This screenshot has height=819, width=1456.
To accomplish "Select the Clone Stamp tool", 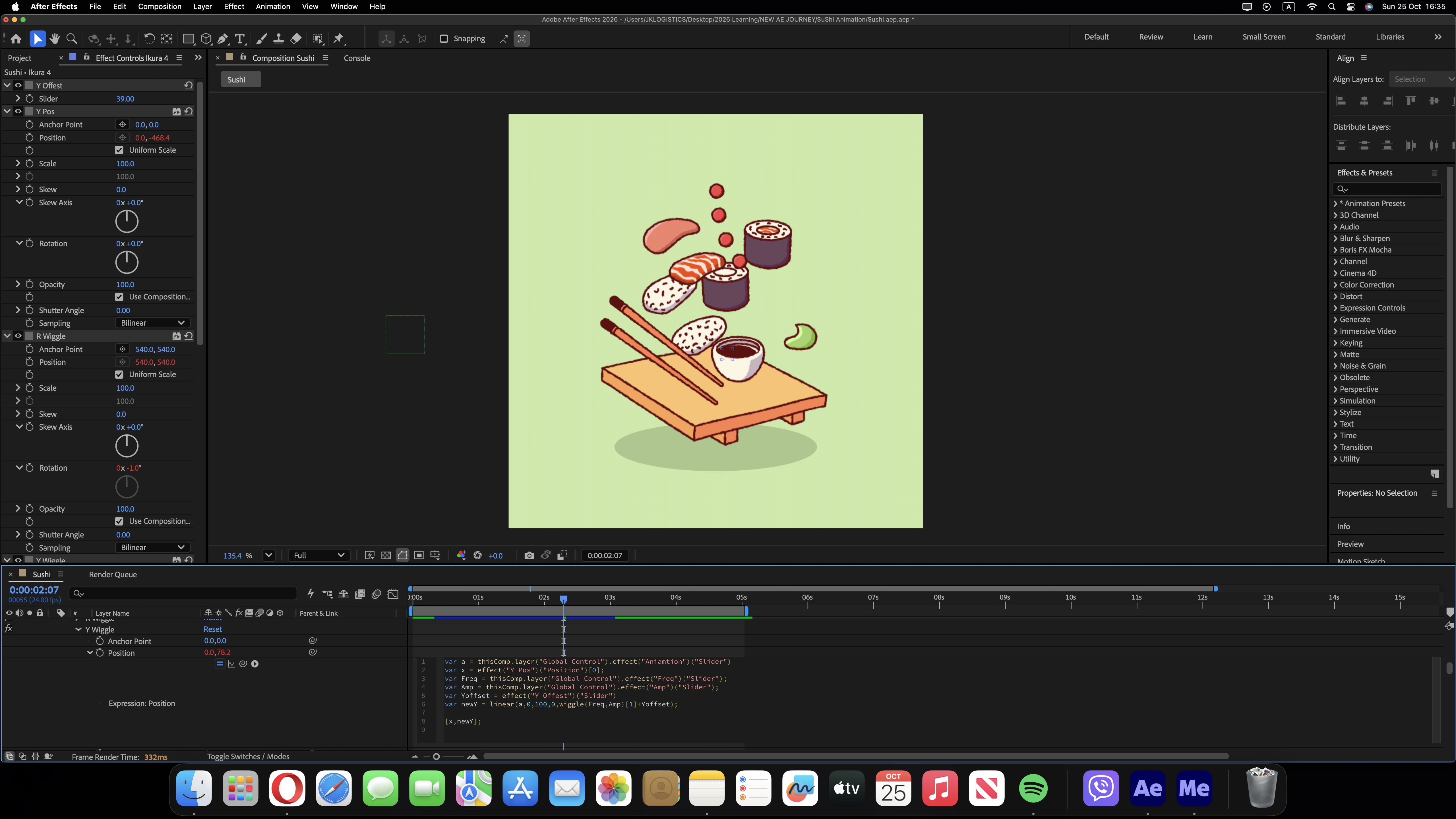I will point(278,38).
